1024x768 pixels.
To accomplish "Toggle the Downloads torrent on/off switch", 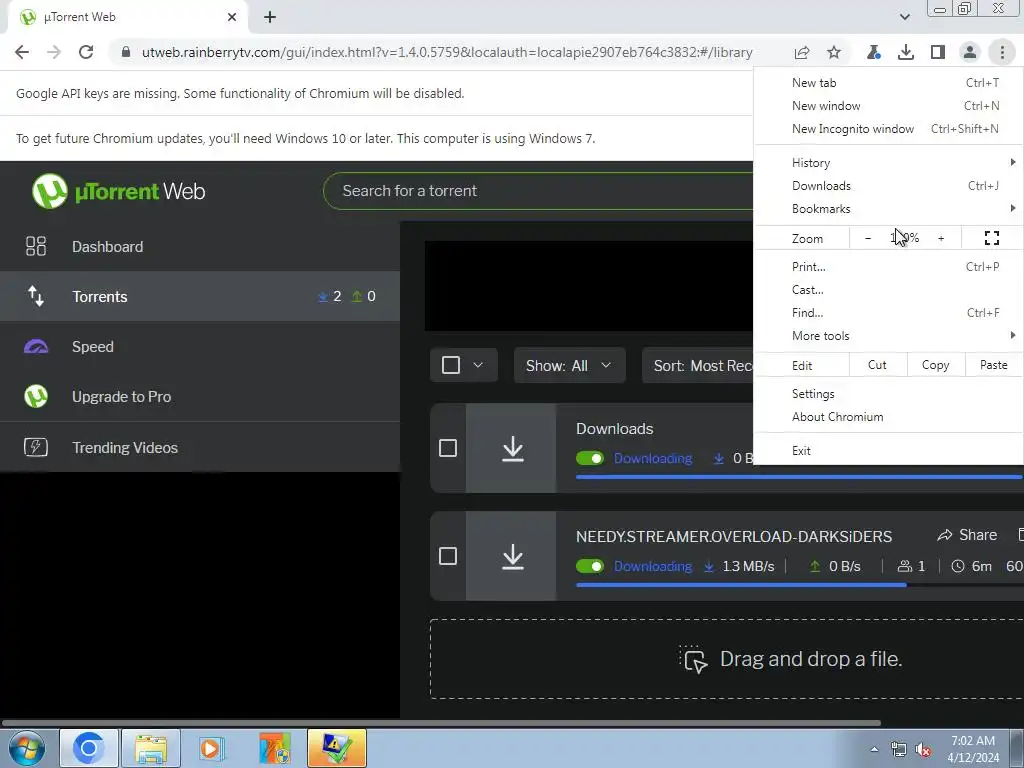I will click(590, 458).
